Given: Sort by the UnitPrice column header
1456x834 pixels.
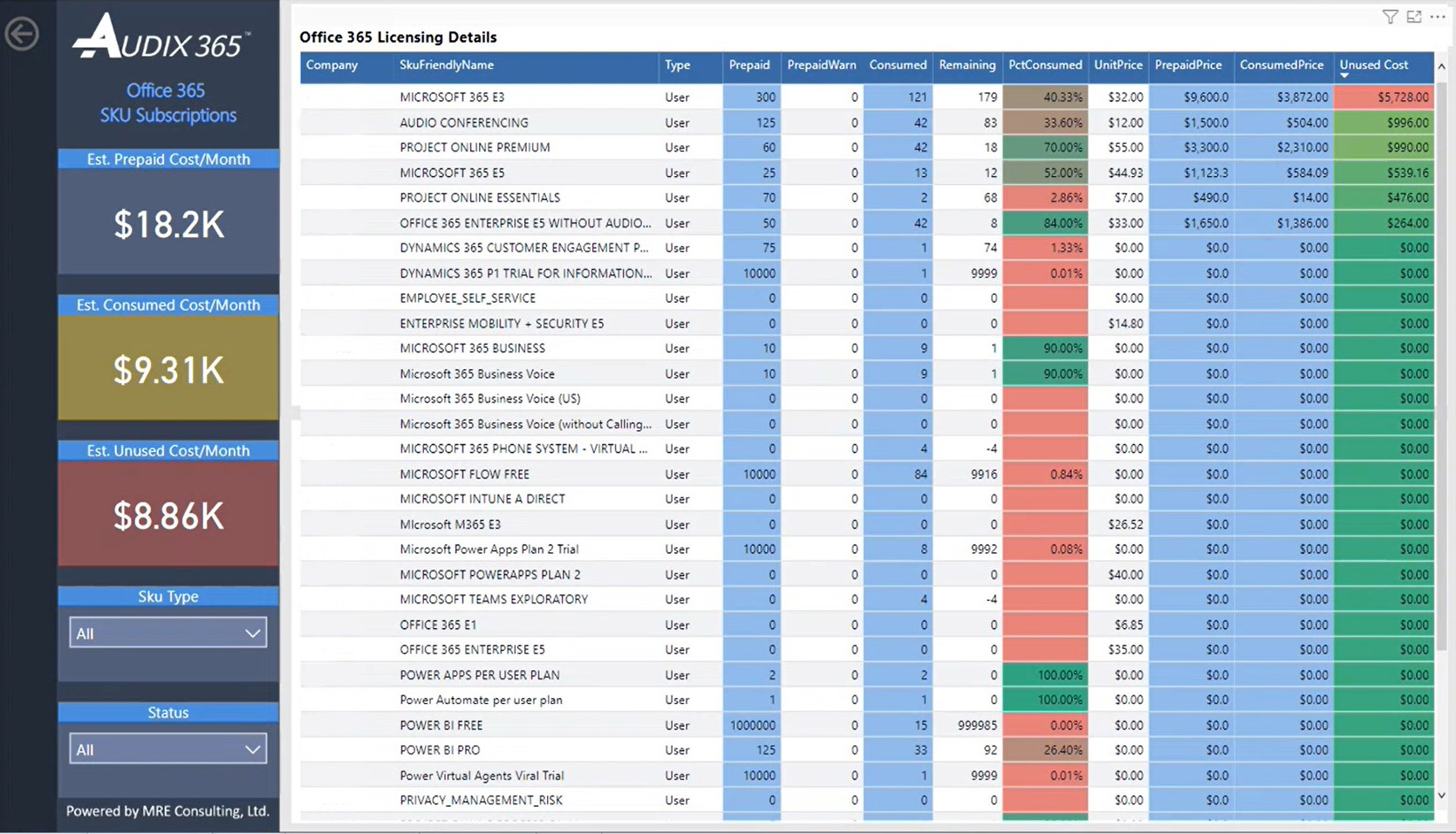Looking at the screenshot, I should 1118,65.
